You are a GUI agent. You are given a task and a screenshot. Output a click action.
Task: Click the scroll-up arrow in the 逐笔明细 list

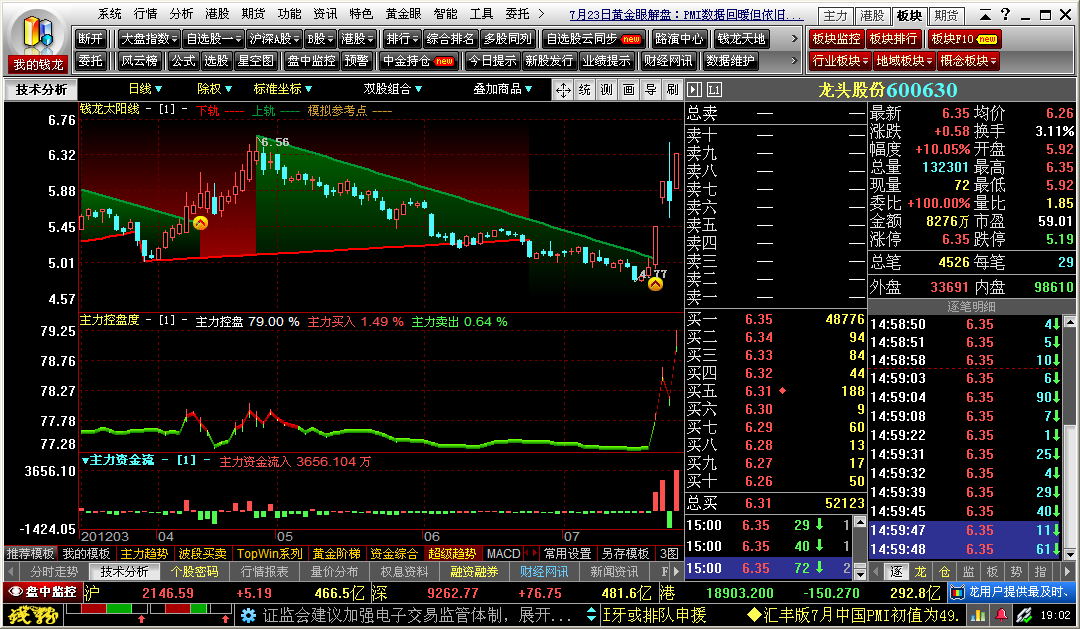tap(1071, 323)
